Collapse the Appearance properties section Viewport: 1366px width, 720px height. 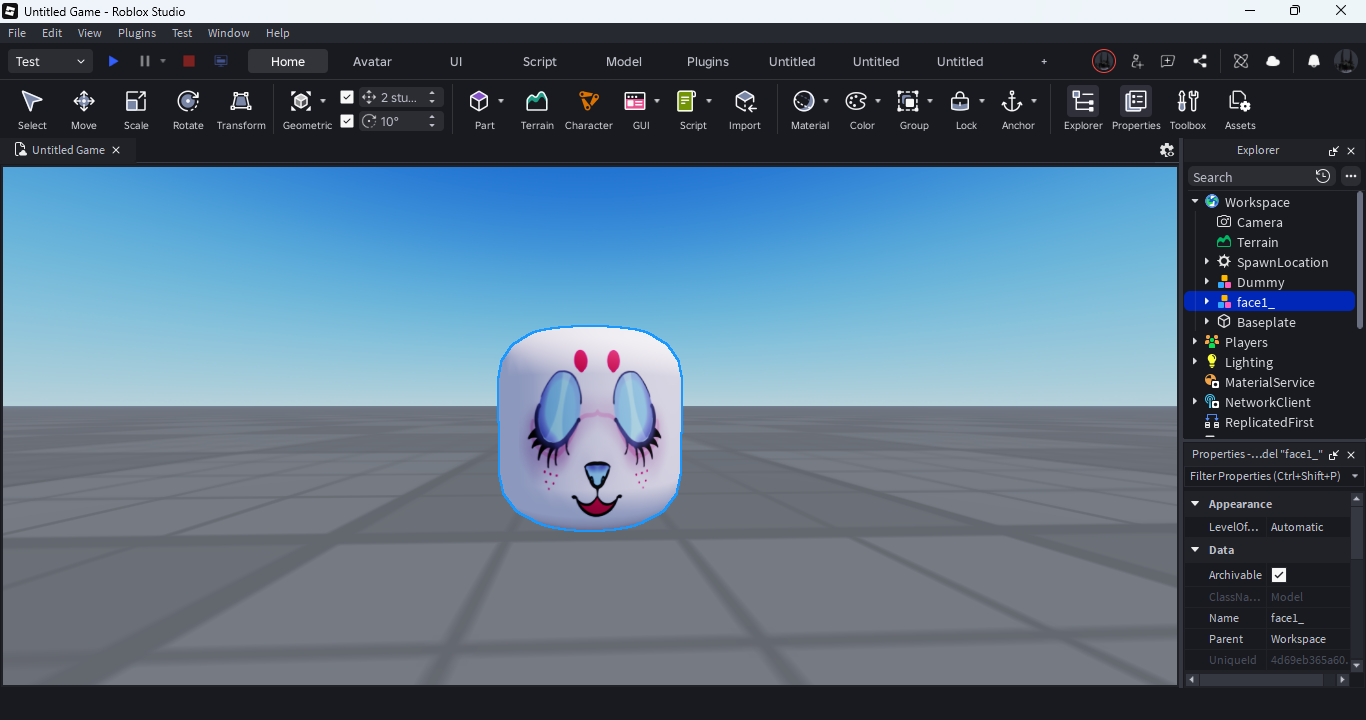point(1195,504)
